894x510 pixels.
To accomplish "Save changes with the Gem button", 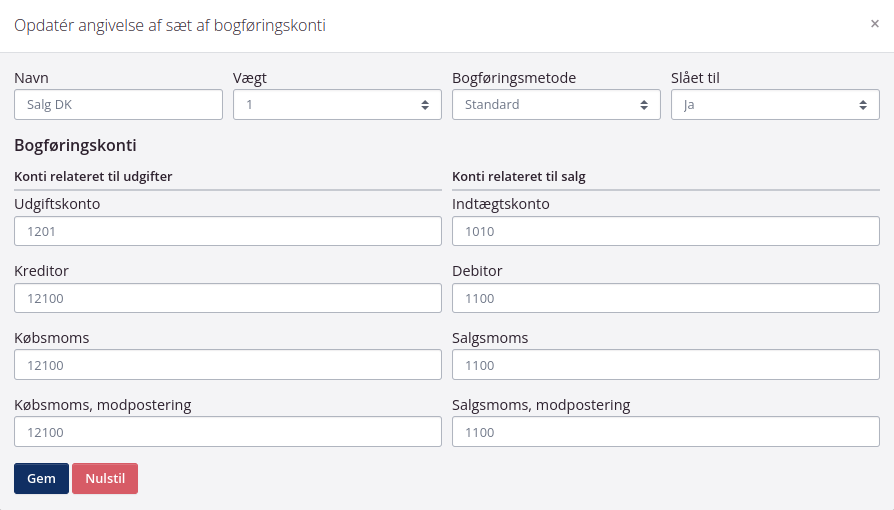I will [41, 478].
